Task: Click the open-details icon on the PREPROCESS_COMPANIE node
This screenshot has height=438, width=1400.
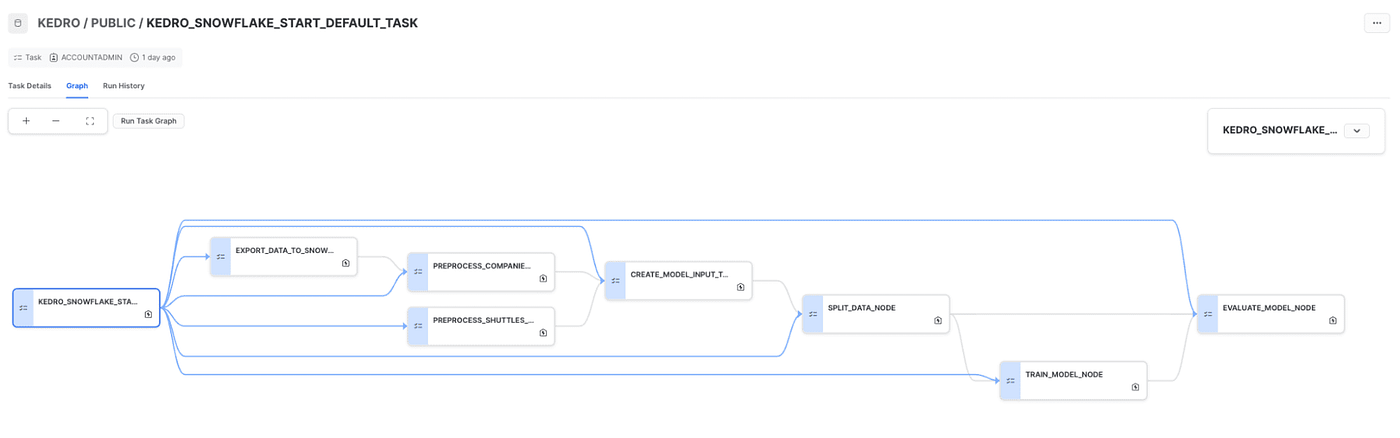Action: pos(543,279)
